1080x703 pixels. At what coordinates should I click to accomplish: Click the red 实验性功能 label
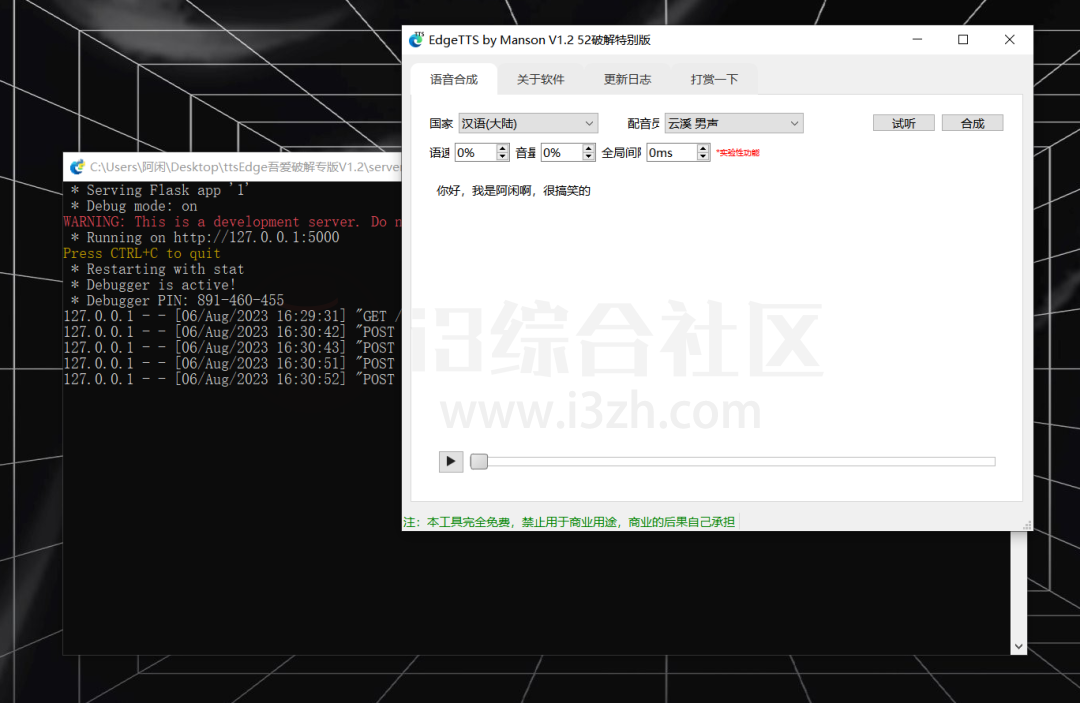(x=738, y=153)
